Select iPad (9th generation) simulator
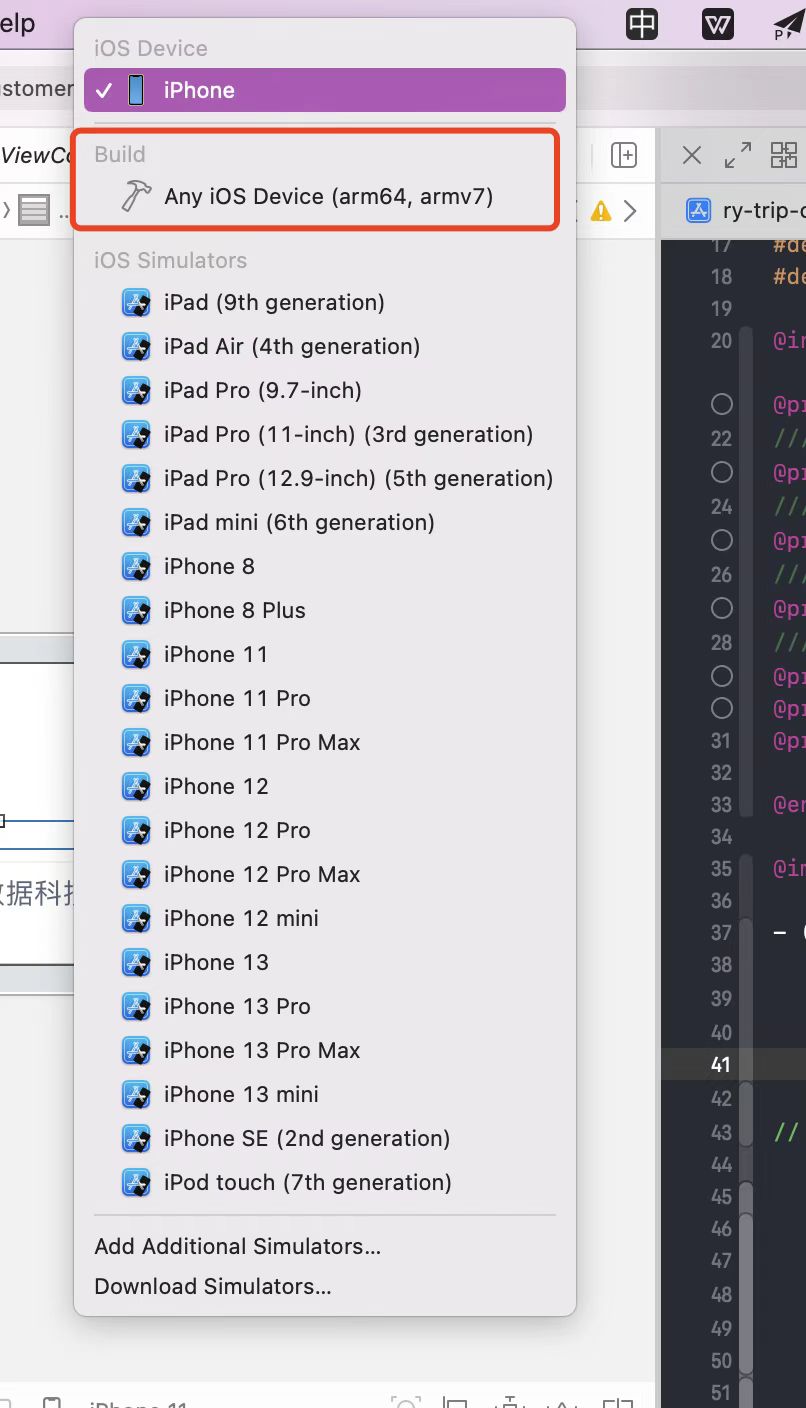 tap(325, 302)
